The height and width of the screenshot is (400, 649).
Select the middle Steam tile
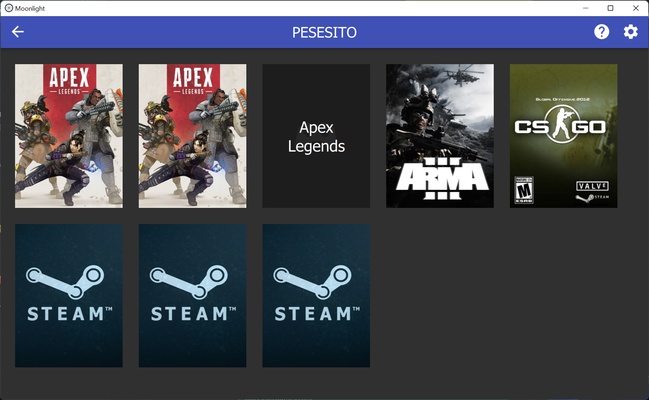[x=192, y=295]
